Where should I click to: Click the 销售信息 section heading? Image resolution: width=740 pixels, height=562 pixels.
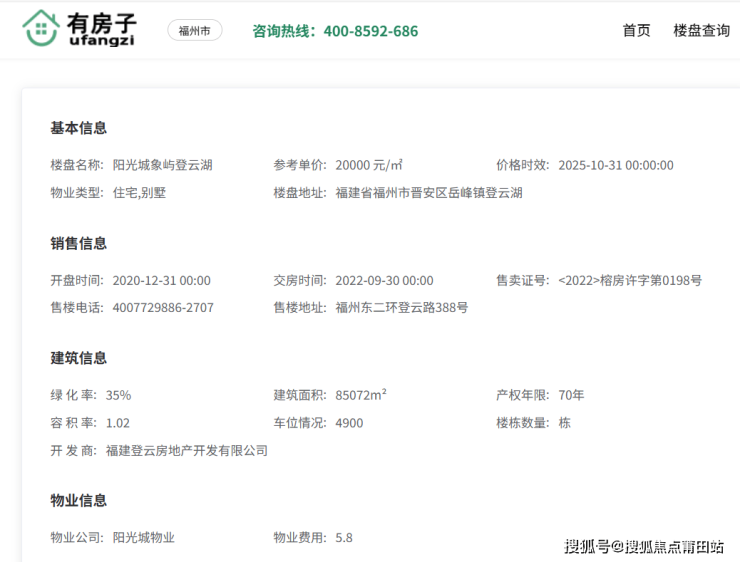pyautogui.click(x=78, y=243)
